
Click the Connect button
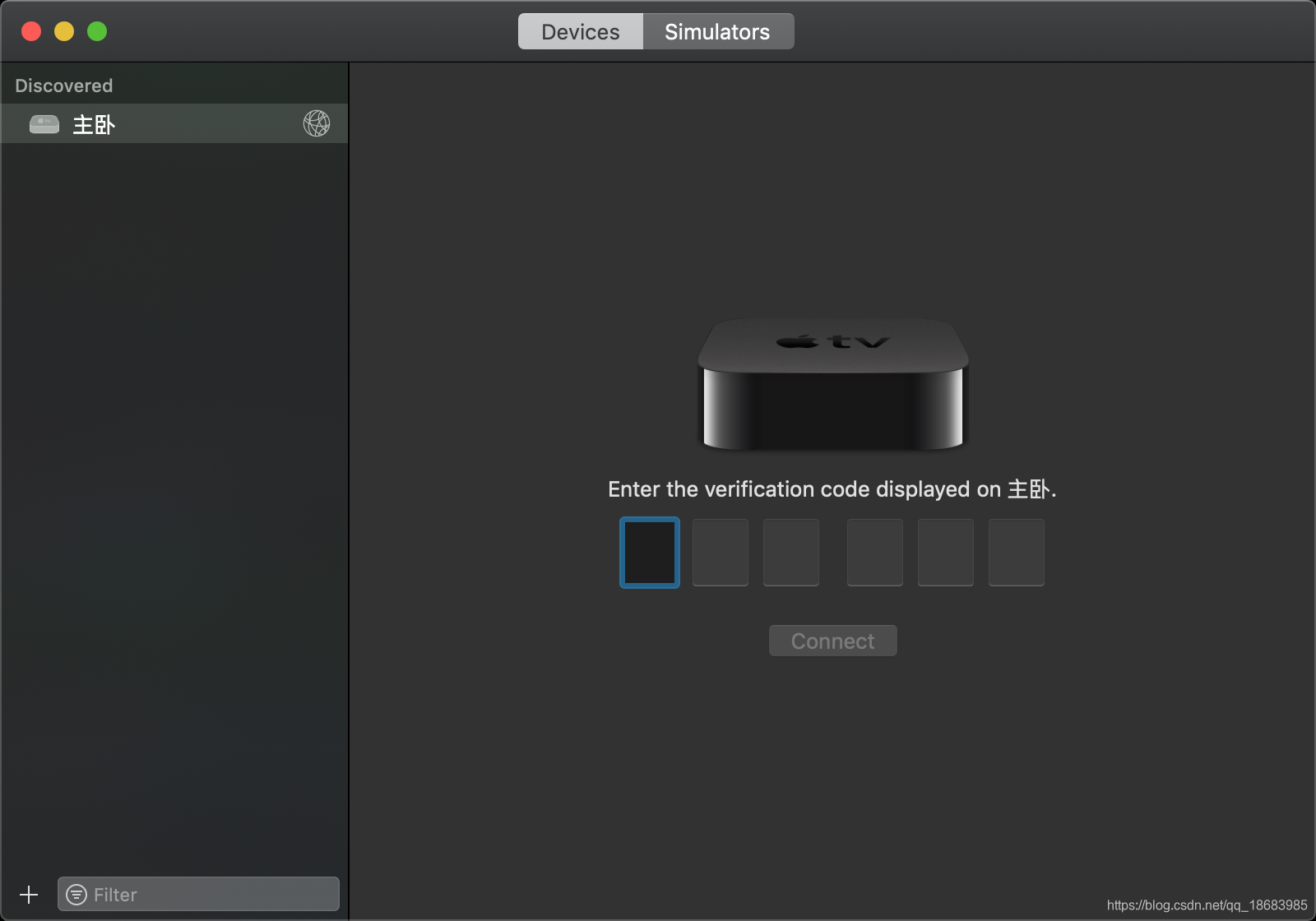pos(833,641)
